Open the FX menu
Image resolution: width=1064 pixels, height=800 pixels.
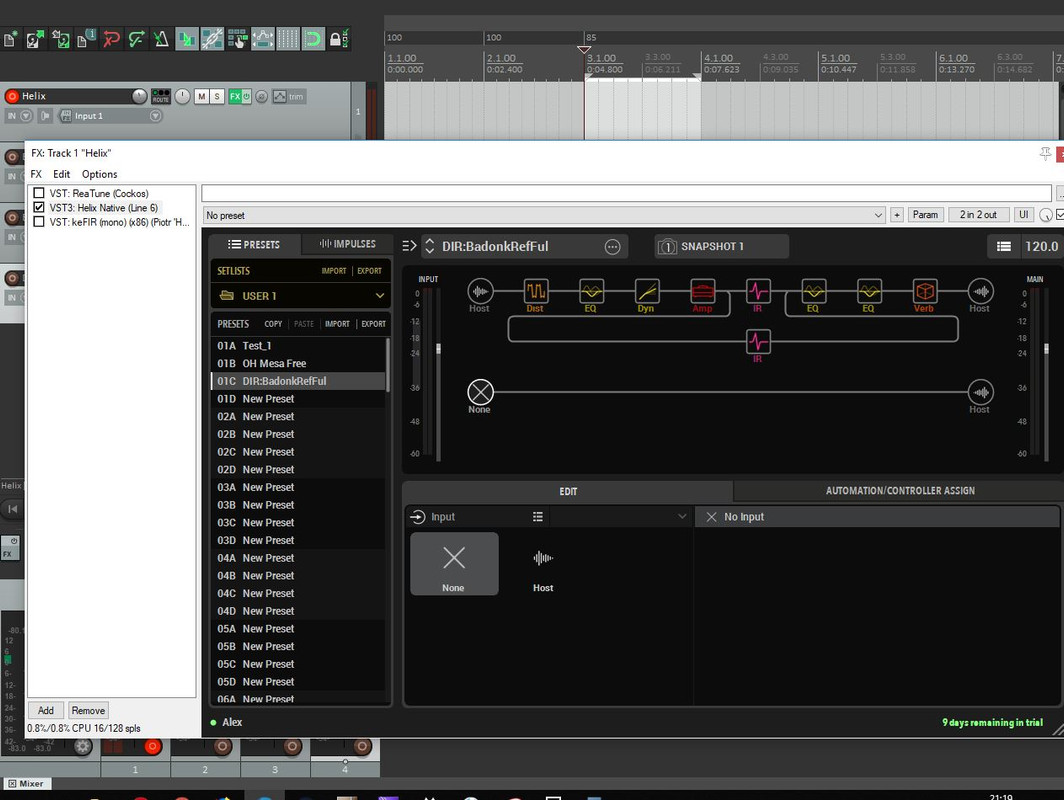[36, 174]
